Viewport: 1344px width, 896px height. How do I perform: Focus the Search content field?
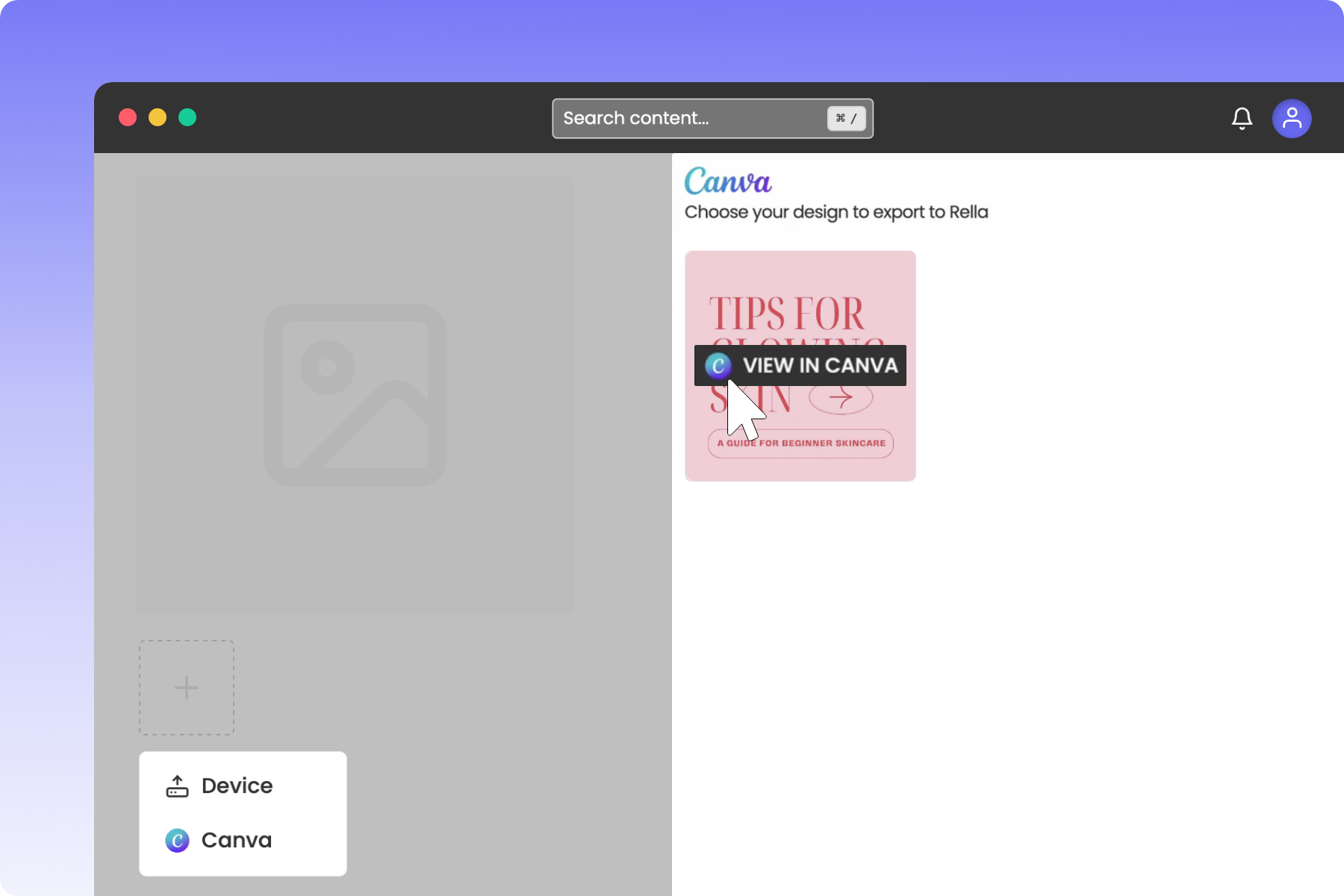pos(712,118)
